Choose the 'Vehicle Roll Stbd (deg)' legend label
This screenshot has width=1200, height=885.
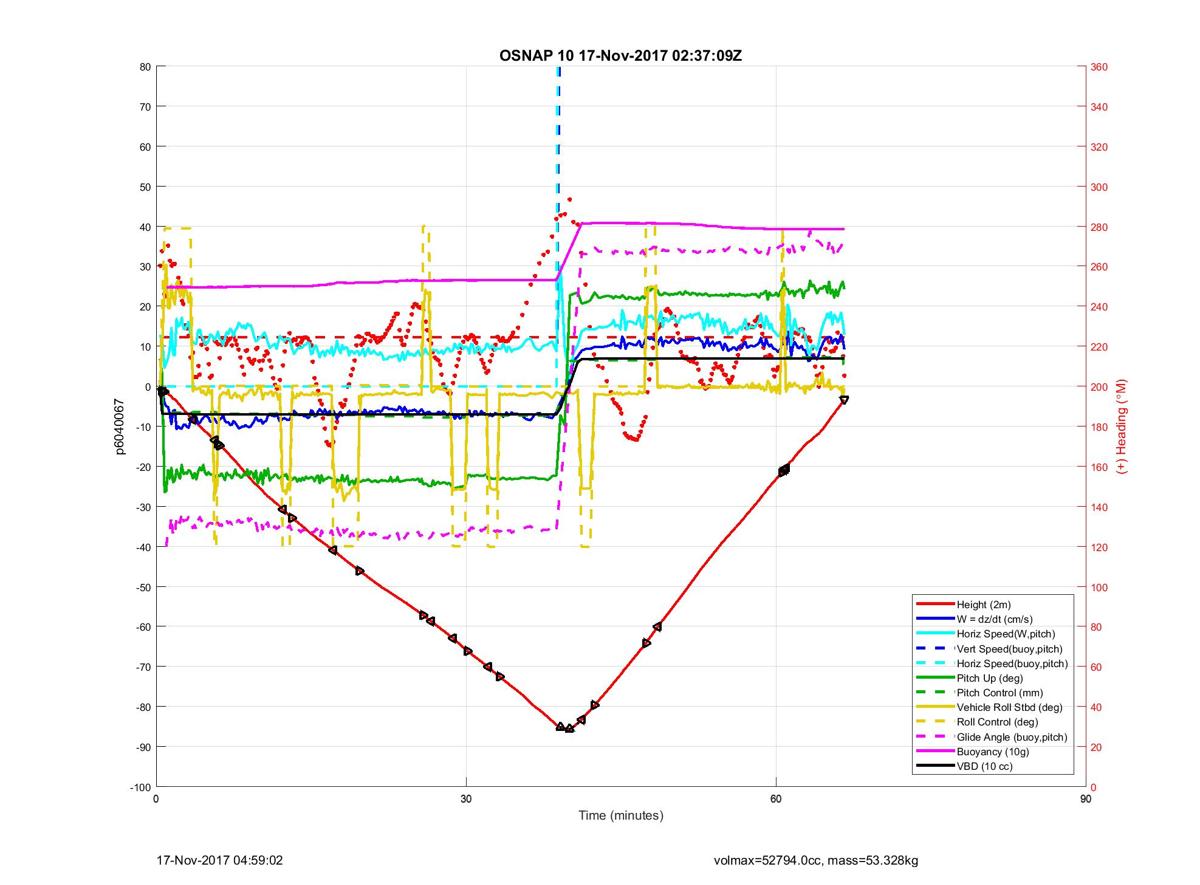click(x=1010, y=707)
